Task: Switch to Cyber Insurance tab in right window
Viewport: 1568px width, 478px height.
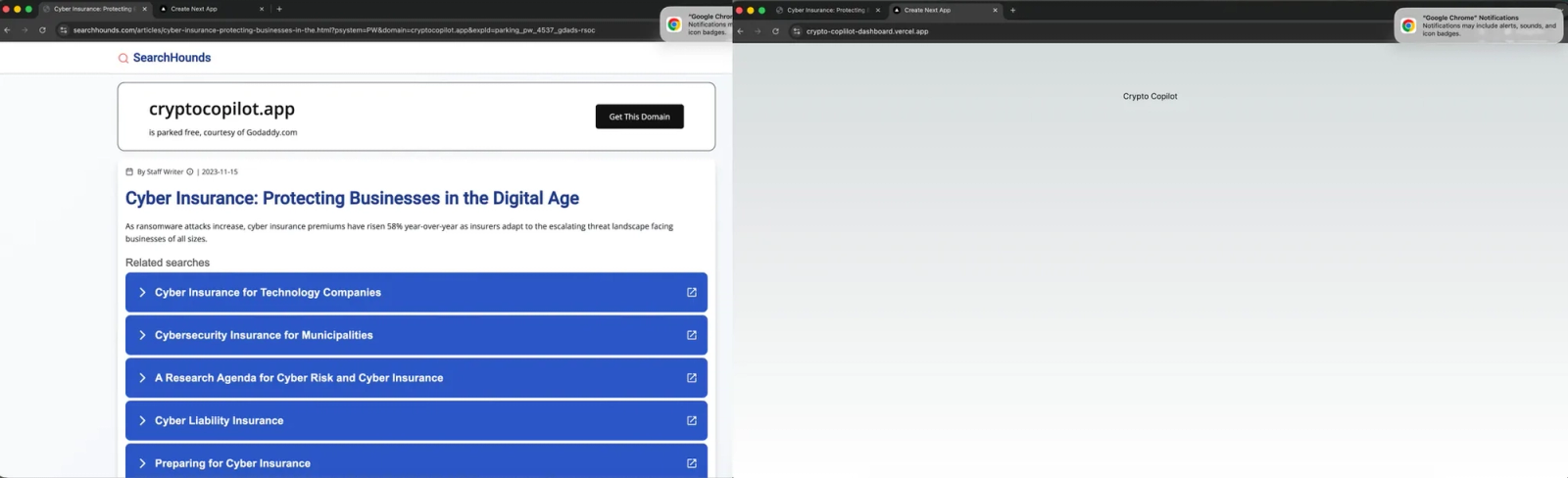Action: click(827, 10)
